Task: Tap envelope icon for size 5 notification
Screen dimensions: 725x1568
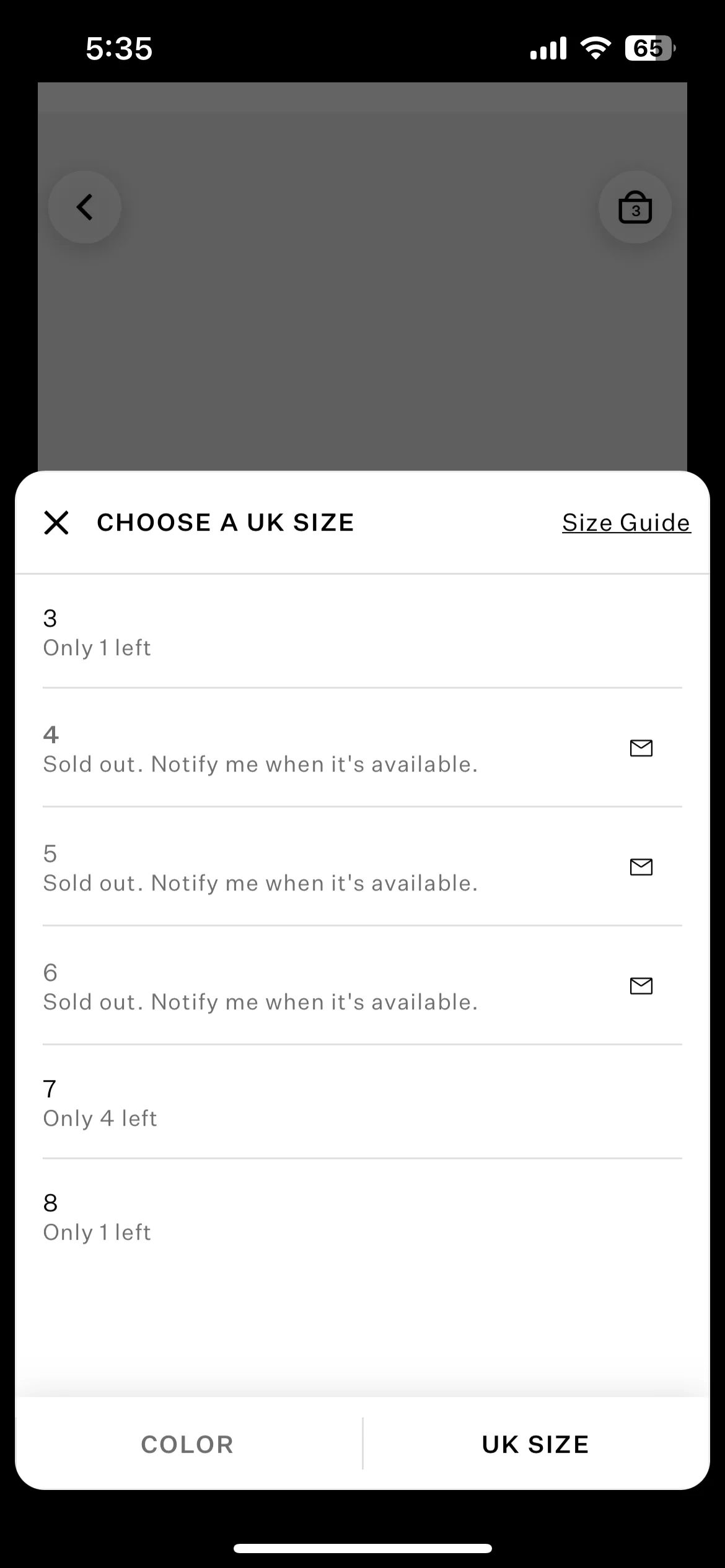Action: click(641, 867)
